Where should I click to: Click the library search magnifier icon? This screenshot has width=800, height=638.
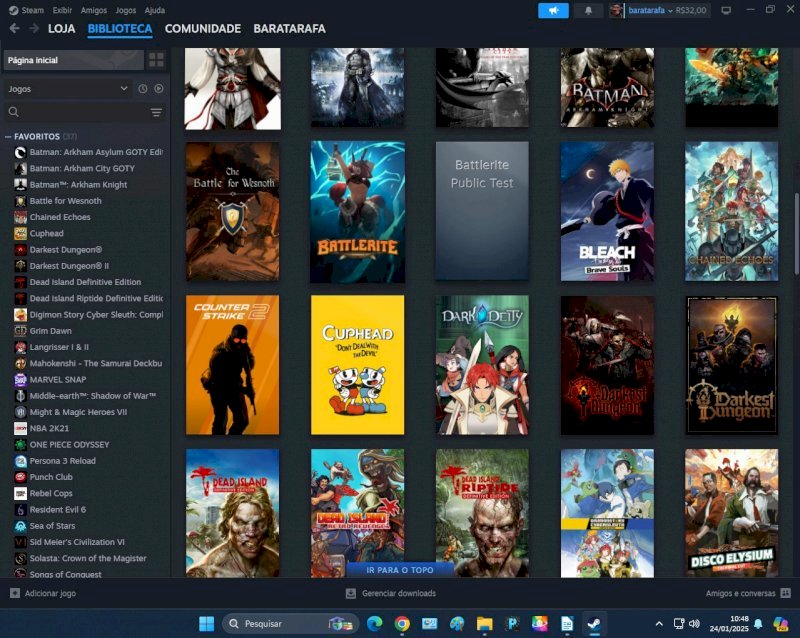pos(14,112)
